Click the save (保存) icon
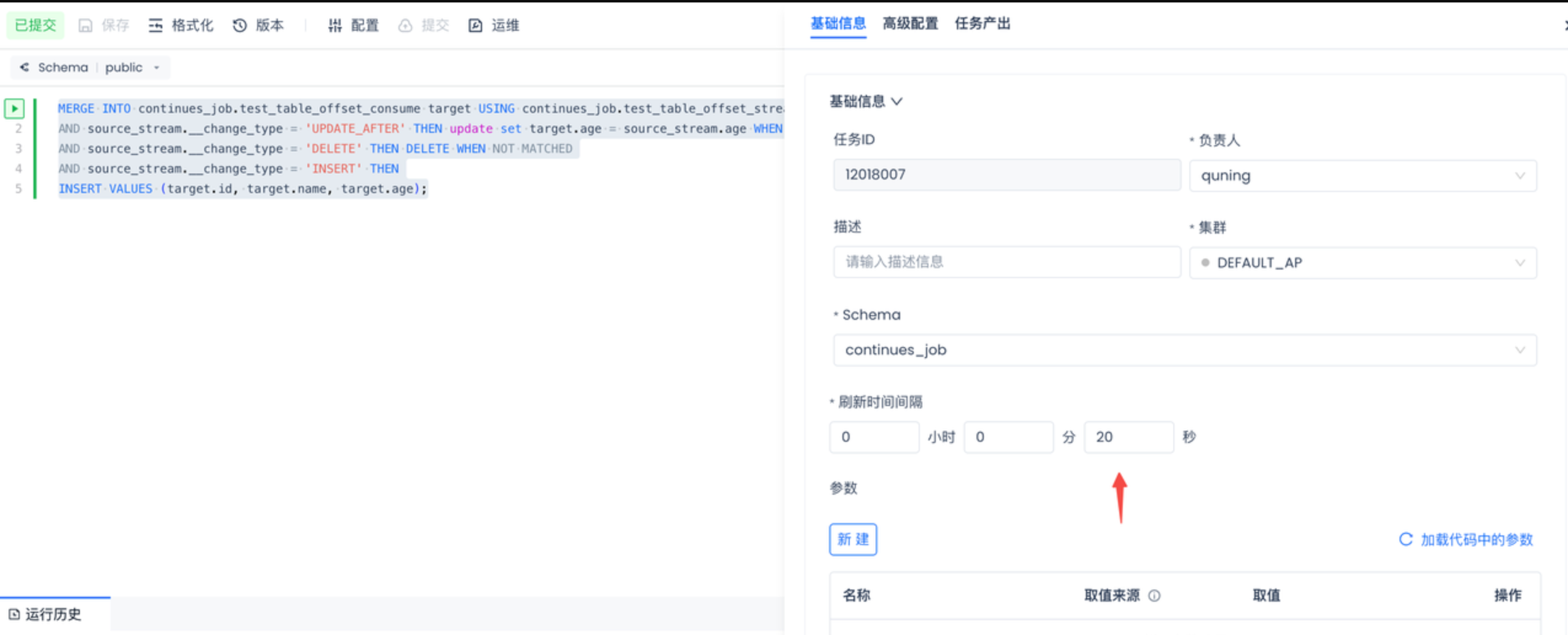 coord(85,25)
